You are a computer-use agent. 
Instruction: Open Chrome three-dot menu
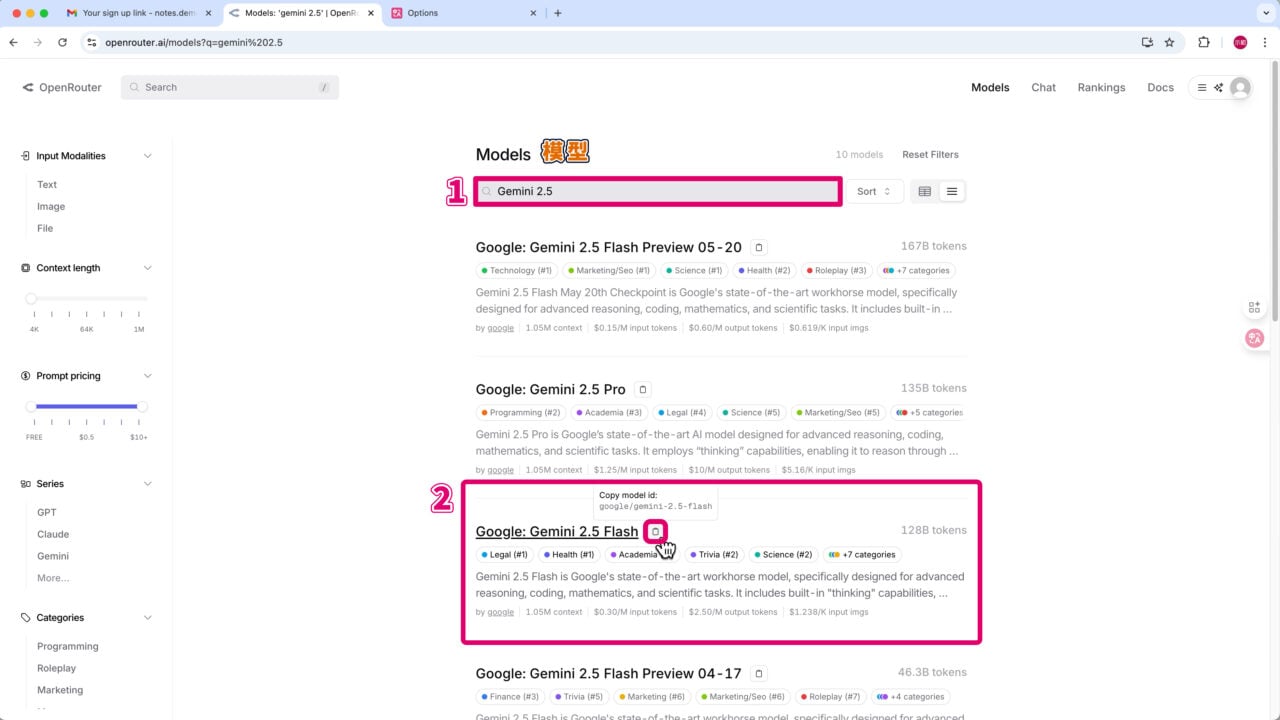pyautogui.click(x=1266, y=42)
